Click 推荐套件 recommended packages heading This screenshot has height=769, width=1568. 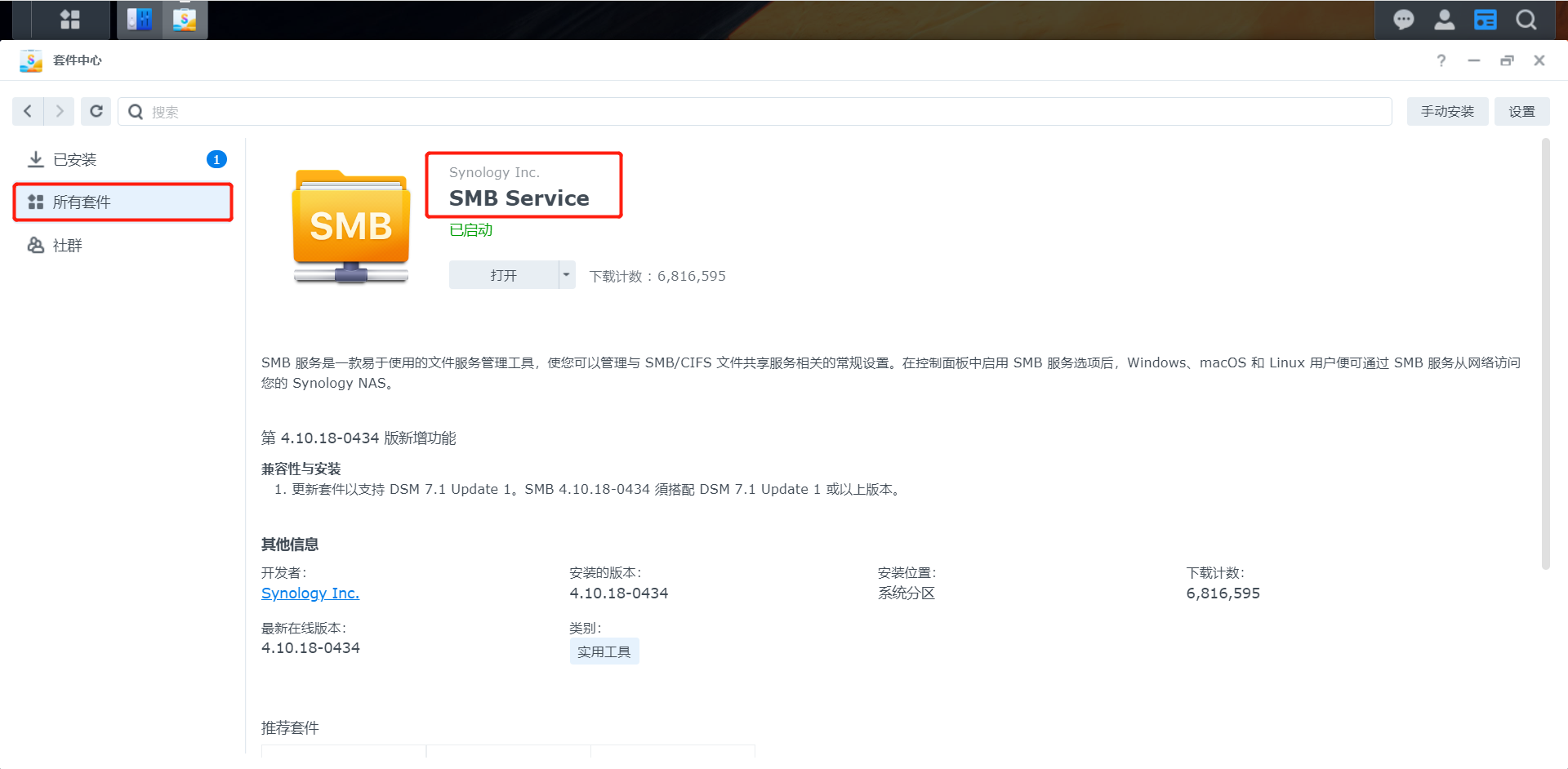(x=290, y=727)
